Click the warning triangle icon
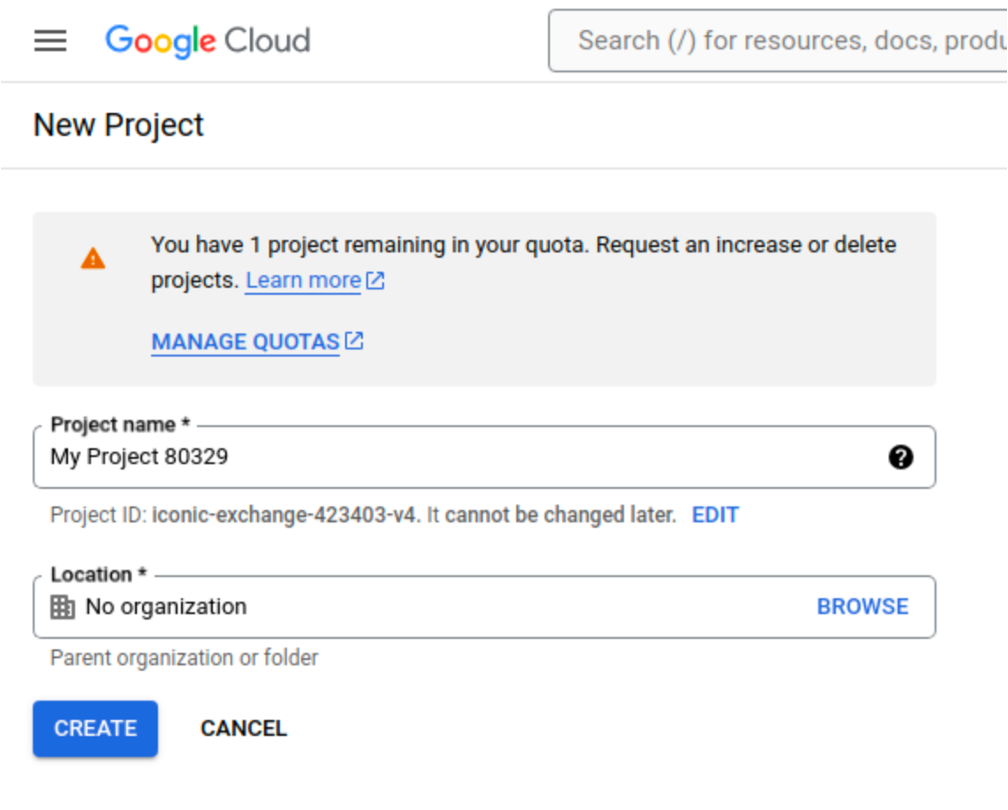This screenshot has height=810, width=1008. click(92, 257)
